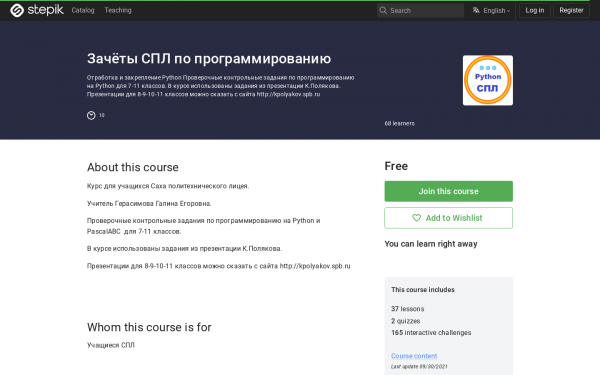The height and width of the screenshot is (375, 600).
Task: Click the Stepik logo
Action: tap(37, 10)
